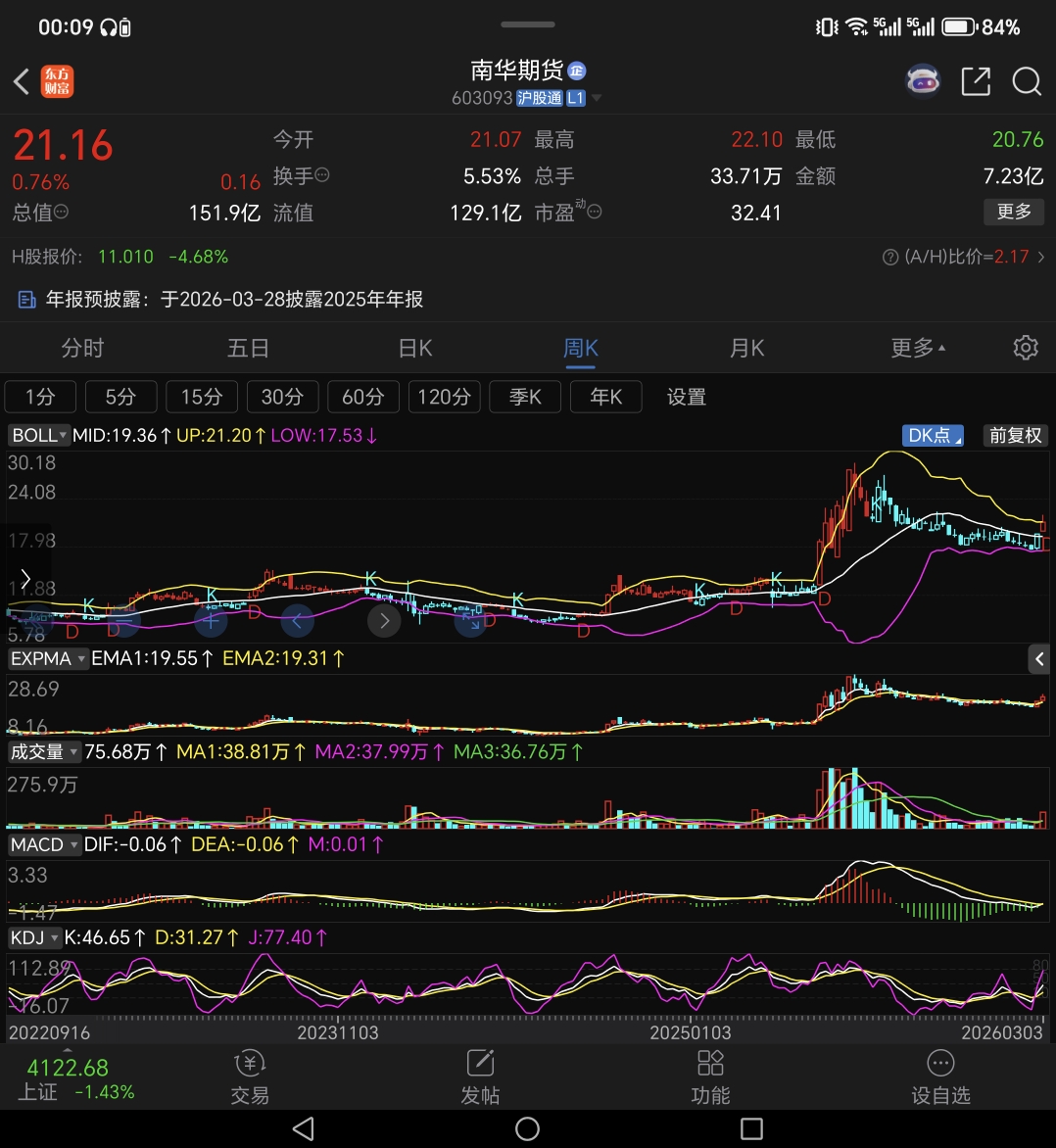
Task: Expand the 更多 period tab menu
Action: point(918,347)
